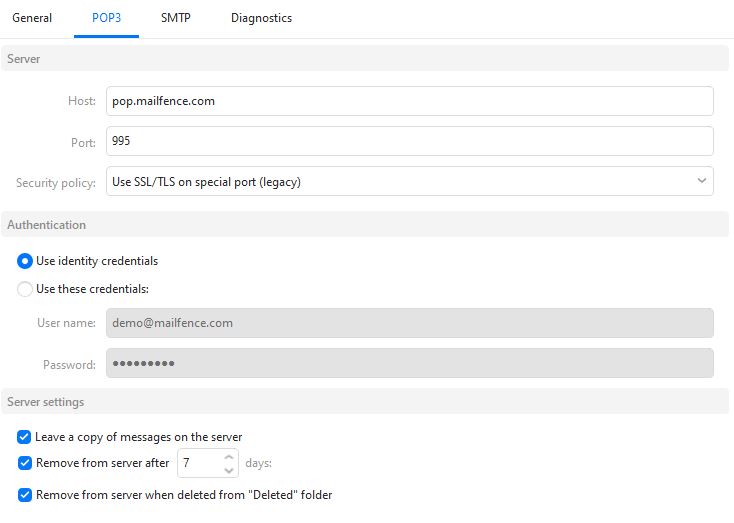Click the Security policy dropdown chevron arrow
This screenshot has width=734, height=523.
701,181
